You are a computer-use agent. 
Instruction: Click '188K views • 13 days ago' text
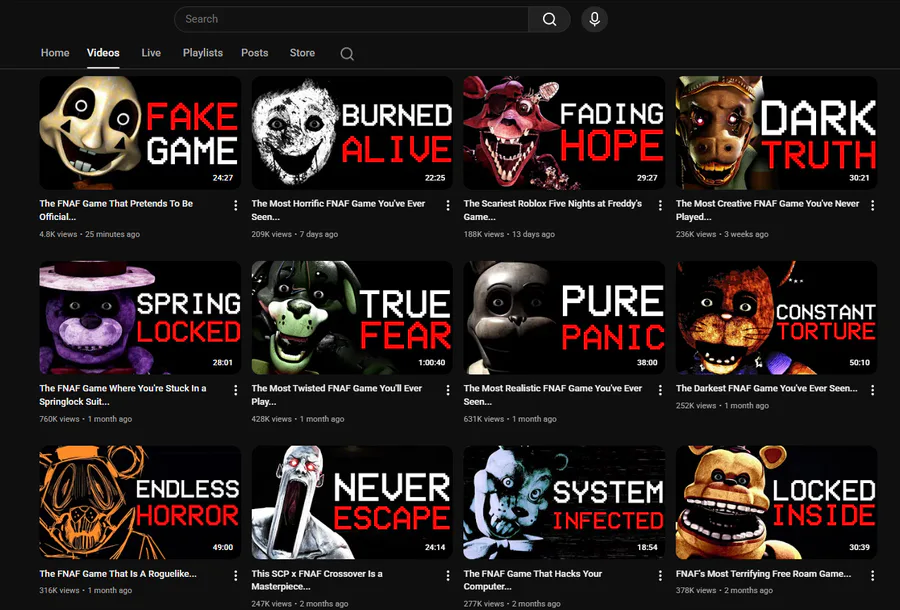(x=509, y=234)
